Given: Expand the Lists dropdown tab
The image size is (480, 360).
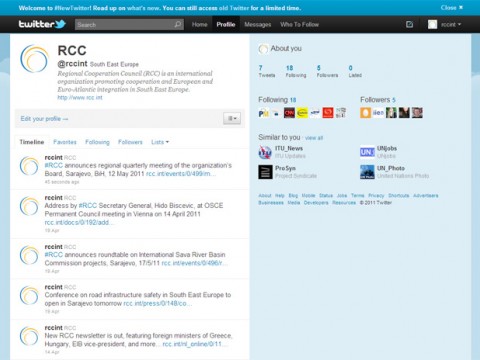Looking at the screenshot, I should click(160, 142).
